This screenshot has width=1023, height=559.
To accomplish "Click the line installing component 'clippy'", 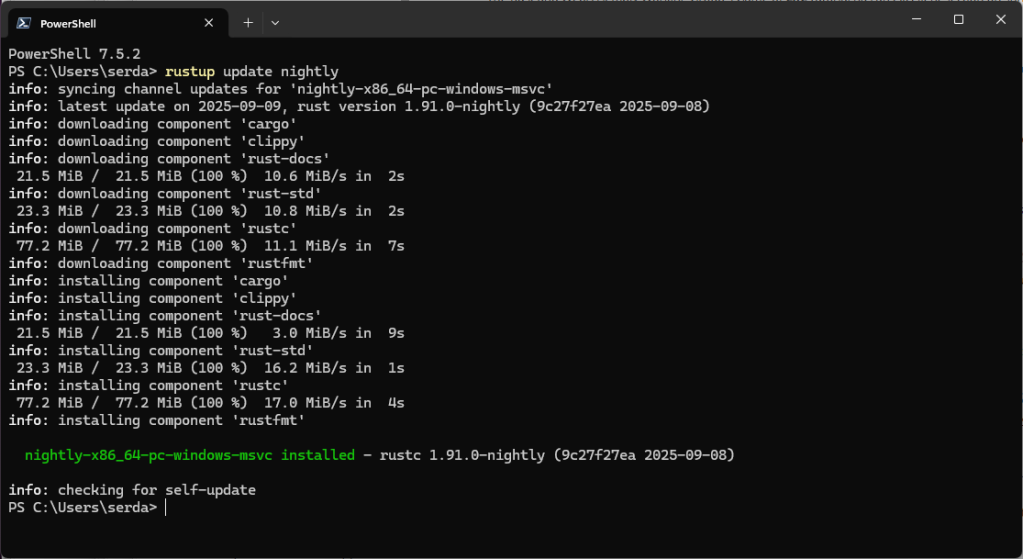I will (x=153, y=298).
